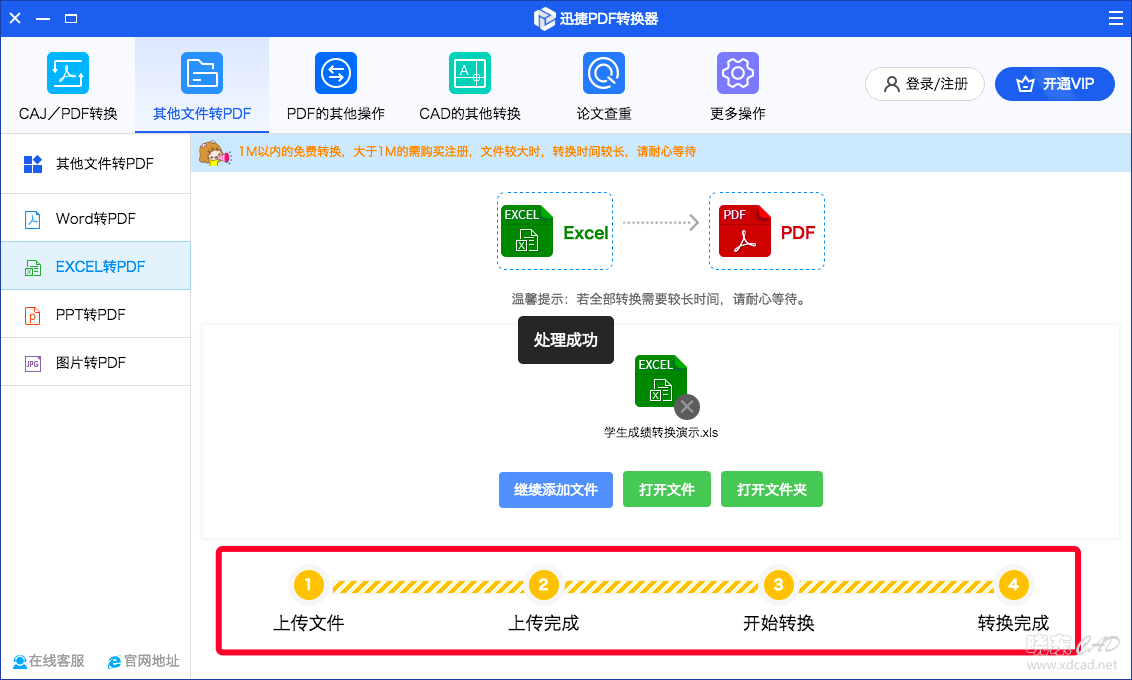This screenshot has height=680, width=1132.
Task: Open the CAD的其他转换 toolbar icon
Action: [x=470, y=73]
